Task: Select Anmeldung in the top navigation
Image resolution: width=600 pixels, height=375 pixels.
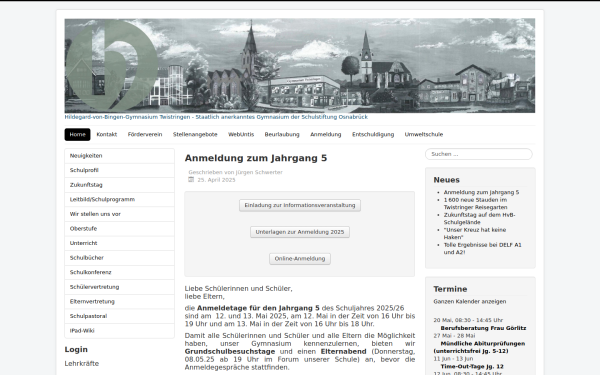Action: tap(326, 134)
